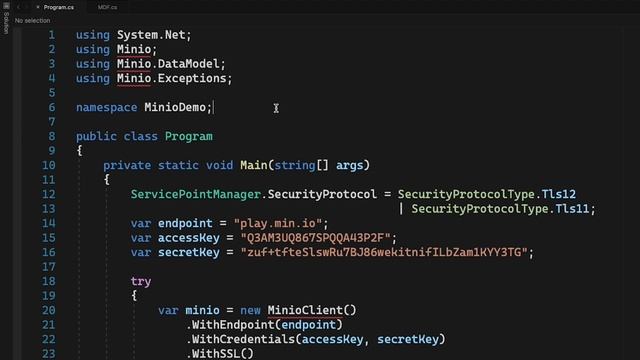Image resolution: width=640 pixels, height=360 pixels.
Task: Click line number 14 in the gutter
Action: [49, 223]
